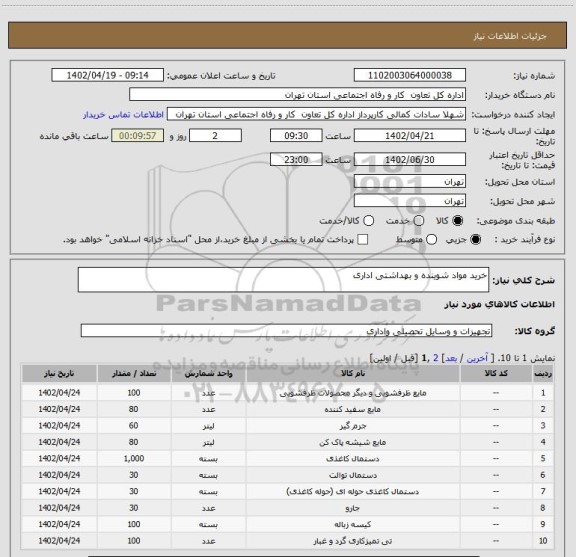Click the کد کالا column header
The width and height of the screenshot is (576, 557).
click(x=496, y=374)
